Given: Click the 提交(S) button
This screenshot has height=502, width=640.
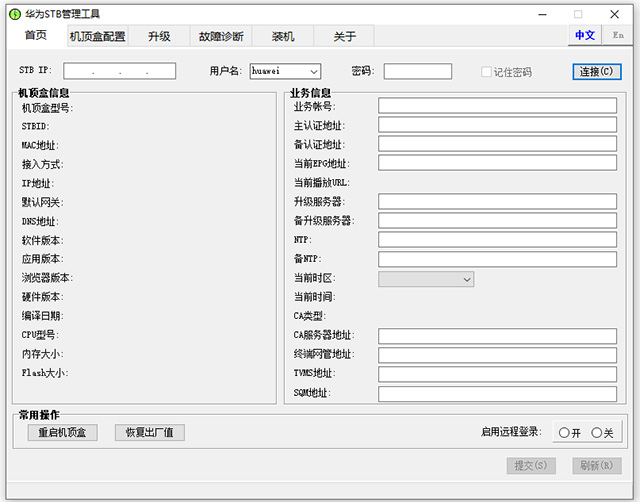Looking at the screenshot, I should click(531, 465).
